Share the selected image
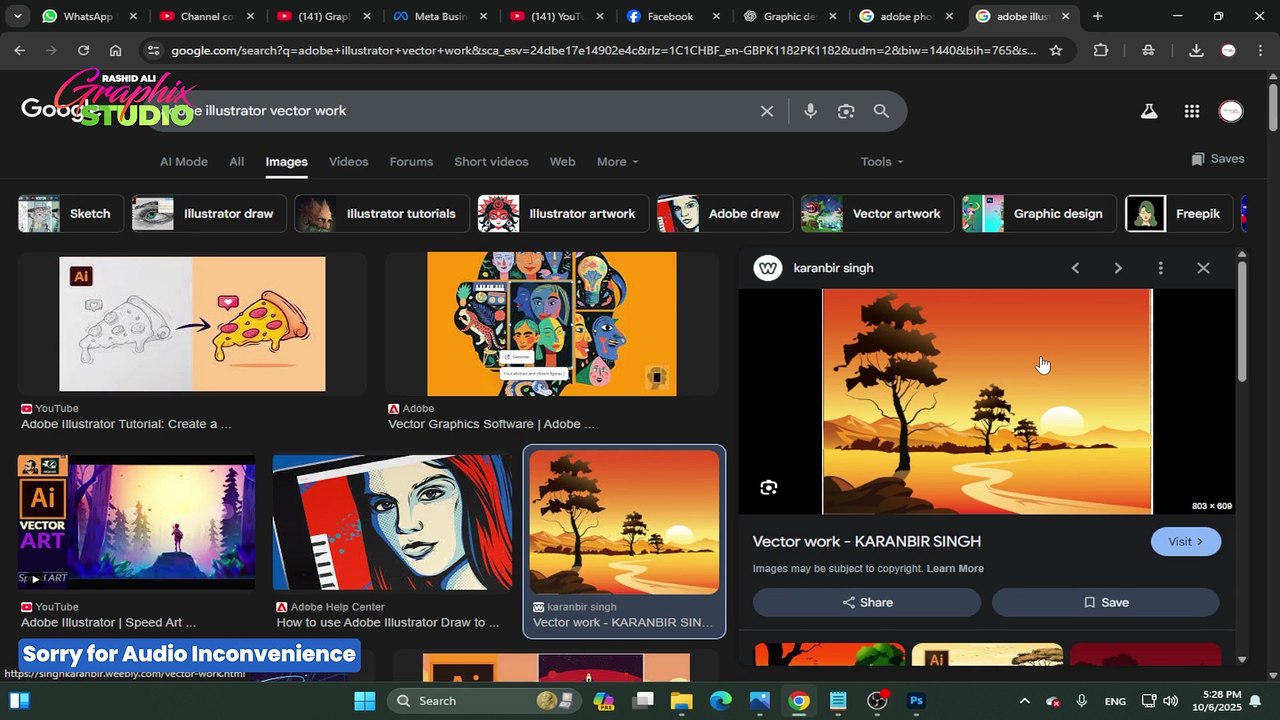Image resolution: width=1280 pixels, height=720 pixels. 867,602
